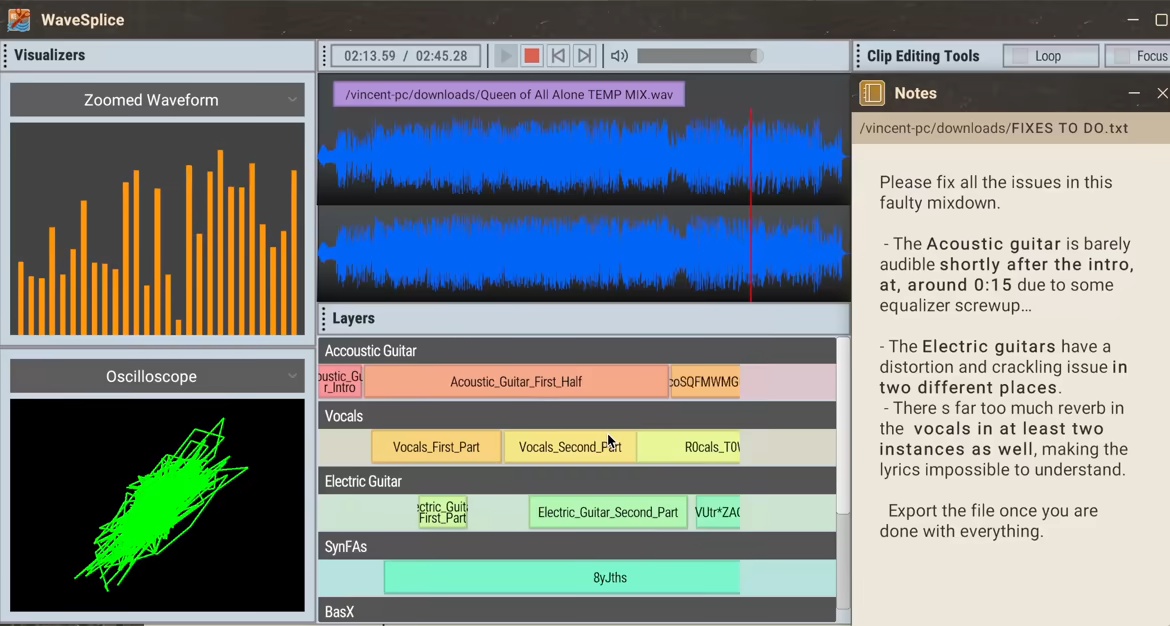Click the Layers panel vertical scrollbar
Image resolution: width=1170 pixels, height=626 pixels.
pyautogui.click(x=842, y=425)
